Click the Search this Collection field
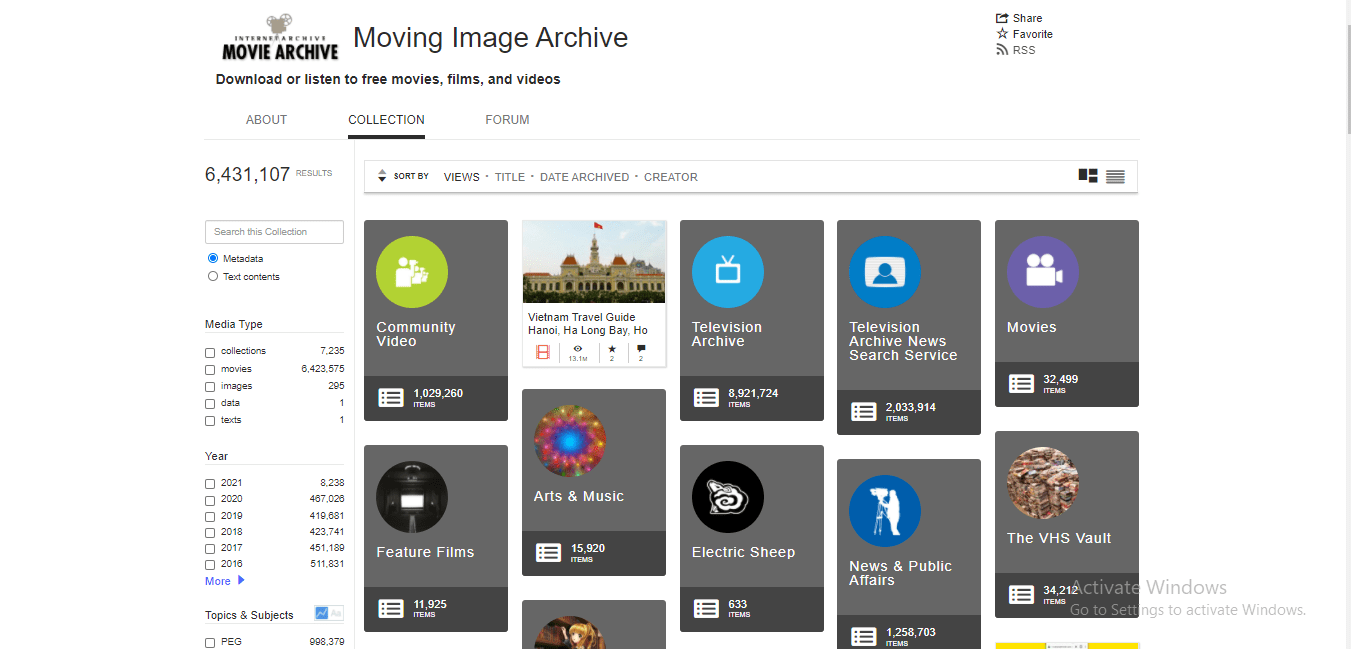 point(274,232)
